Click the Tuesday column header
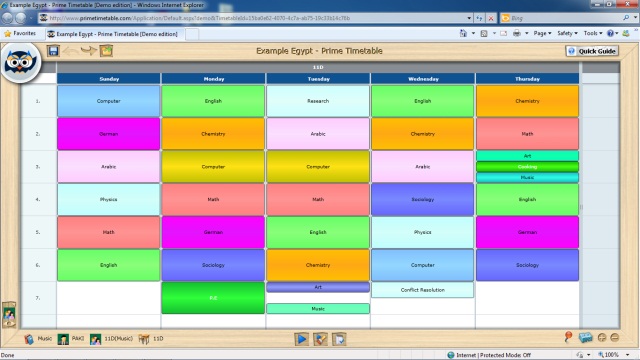 pyautogui.click(x=318, y=79)
